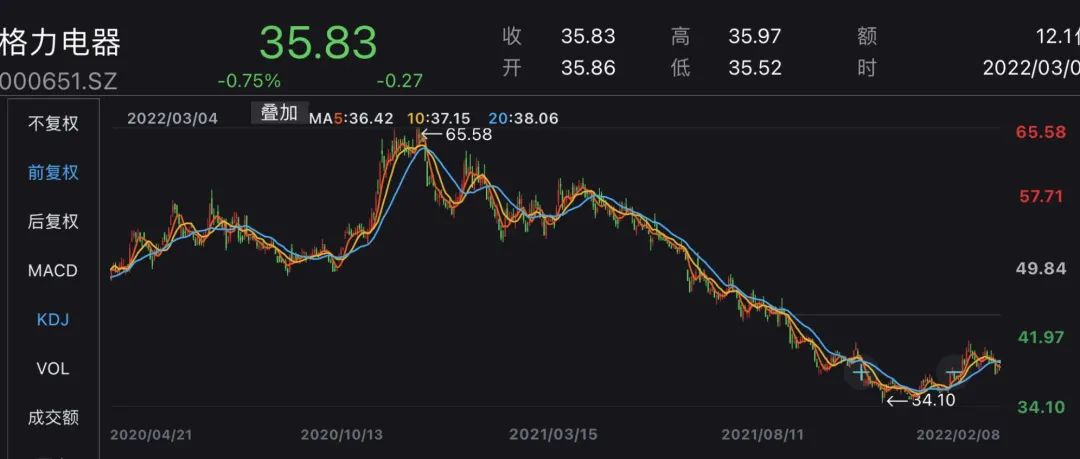Show the VOL volume indicator
This screenshot has height=459, width=1080.
53,369
